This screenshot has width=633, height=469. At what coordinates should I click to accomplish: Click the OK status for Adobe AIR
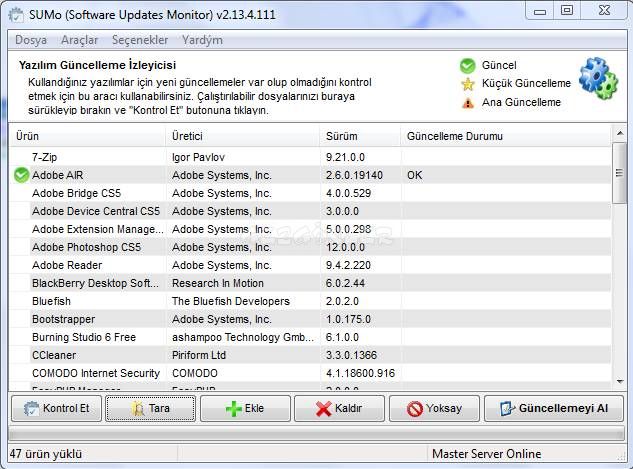click(x=415, y=175)
